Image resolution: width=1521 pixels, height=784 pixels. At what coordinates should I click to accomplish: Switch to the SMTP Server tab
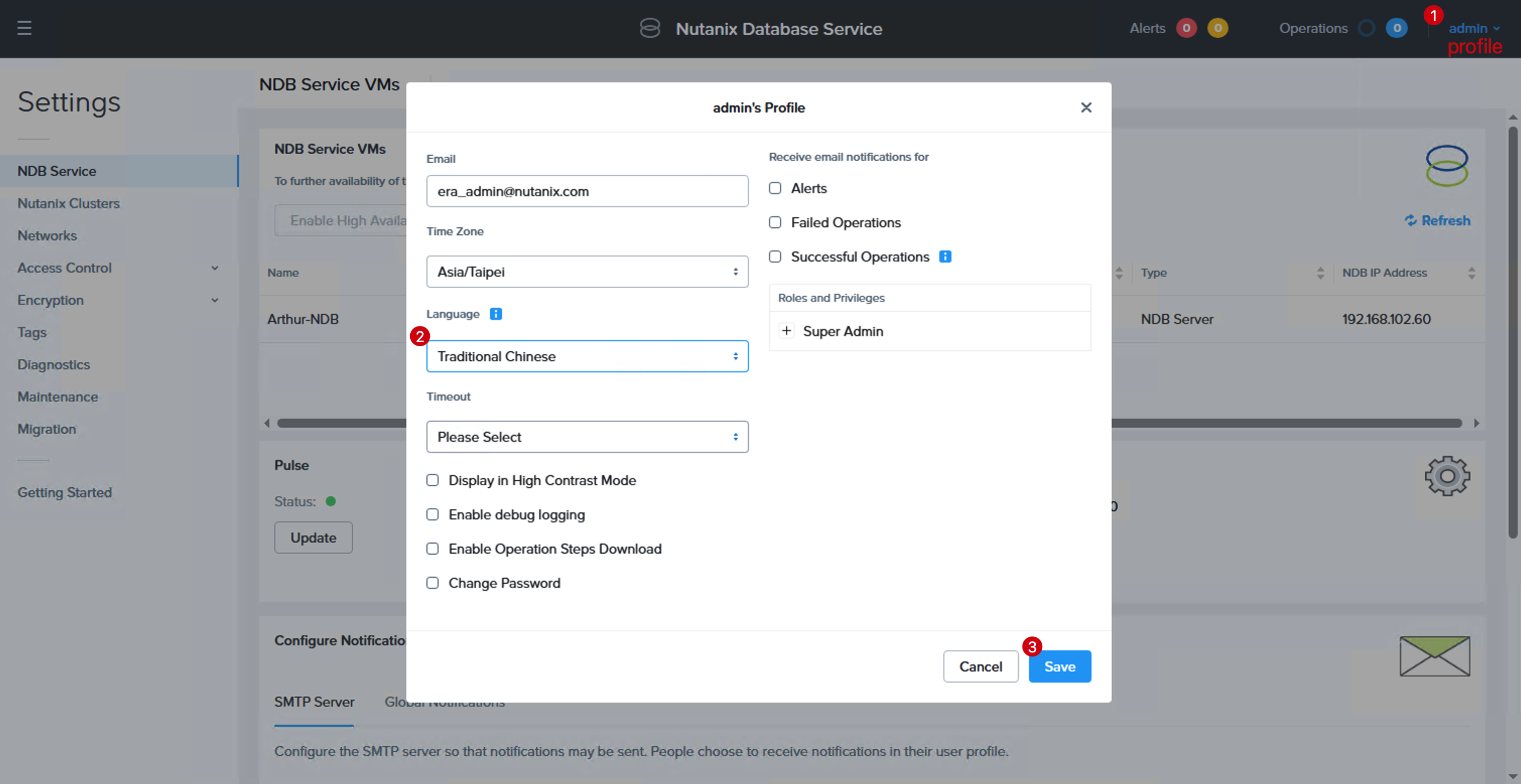(314, 702)
